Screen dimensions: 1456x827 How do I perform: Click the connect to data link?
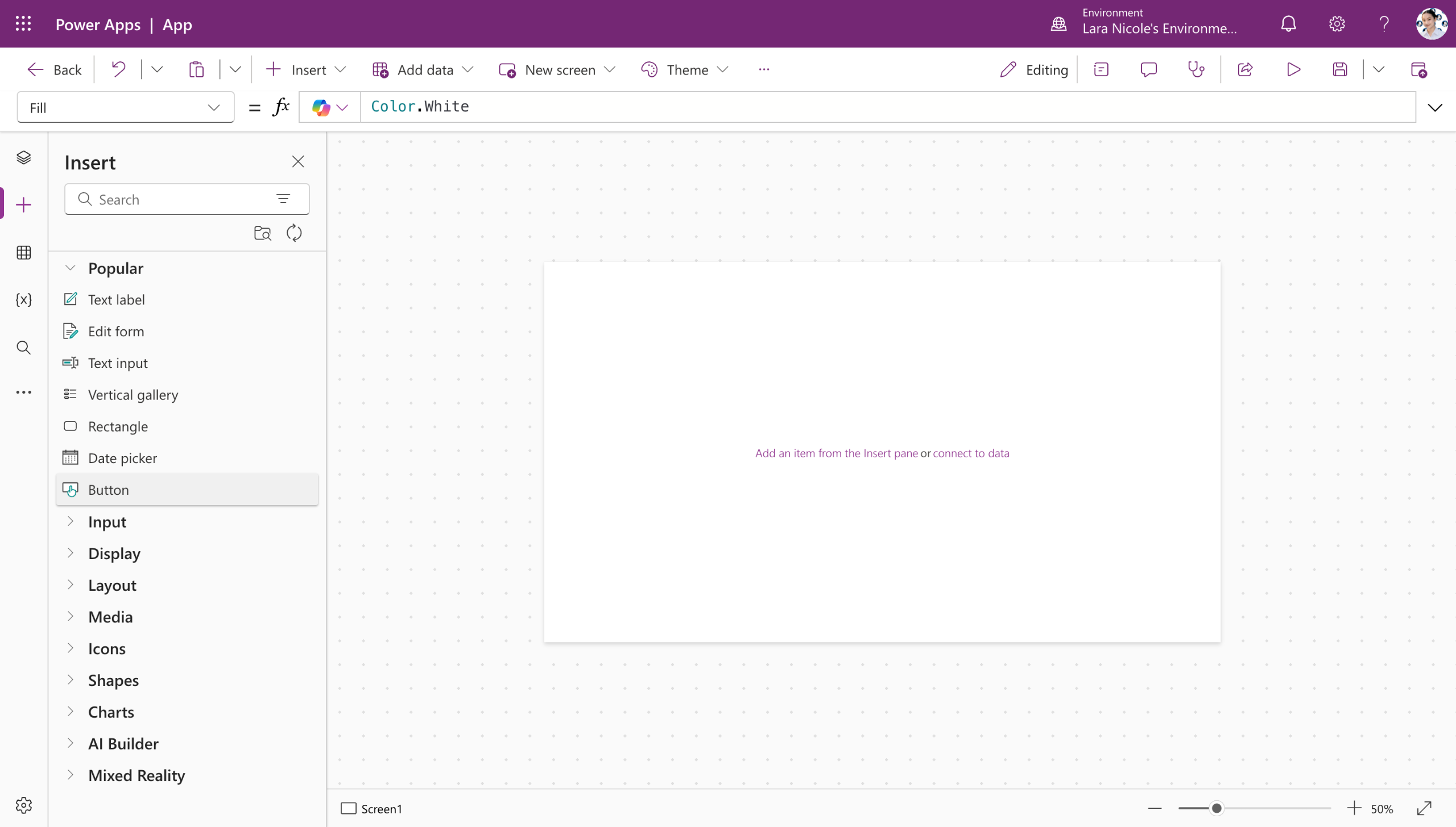point(971,453)
